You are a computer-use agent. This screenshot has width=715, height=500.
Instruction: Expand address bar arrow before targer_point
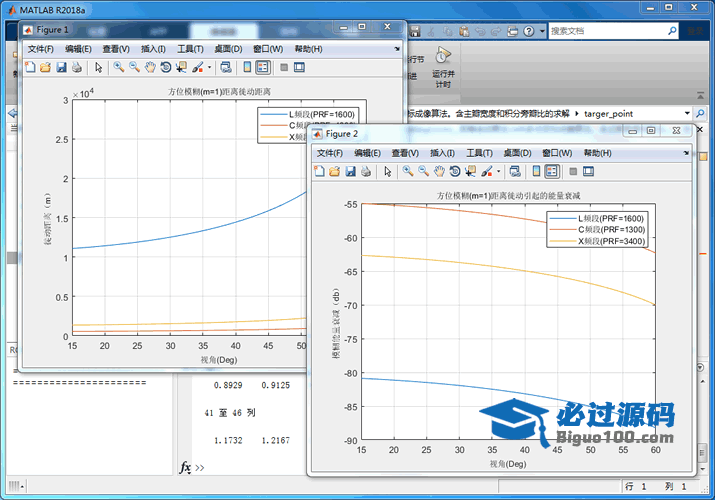click(577, 113)
